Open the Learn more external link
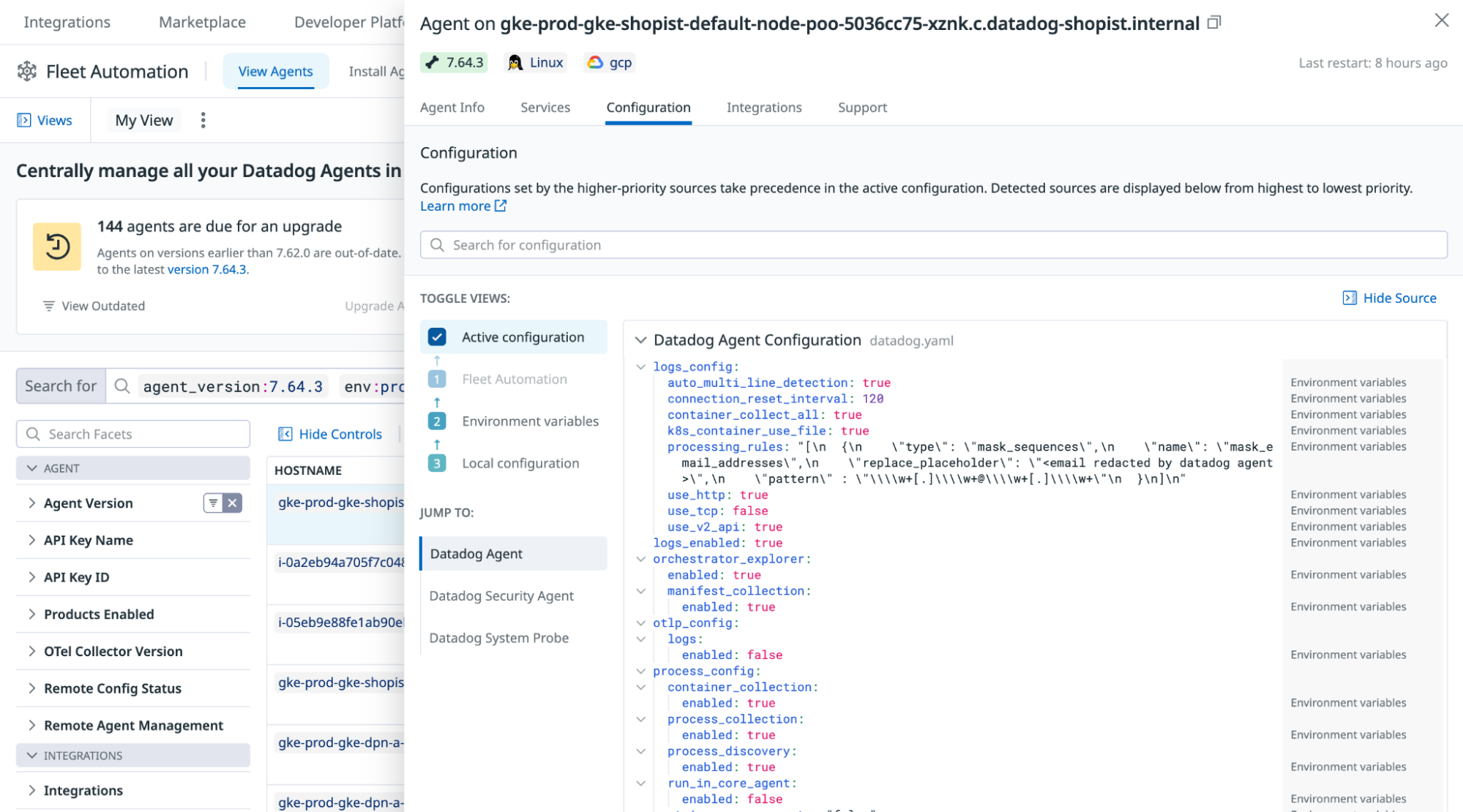Image resolution: width=1463 pixels, height=812 pixels. click(x=463, y=206)
